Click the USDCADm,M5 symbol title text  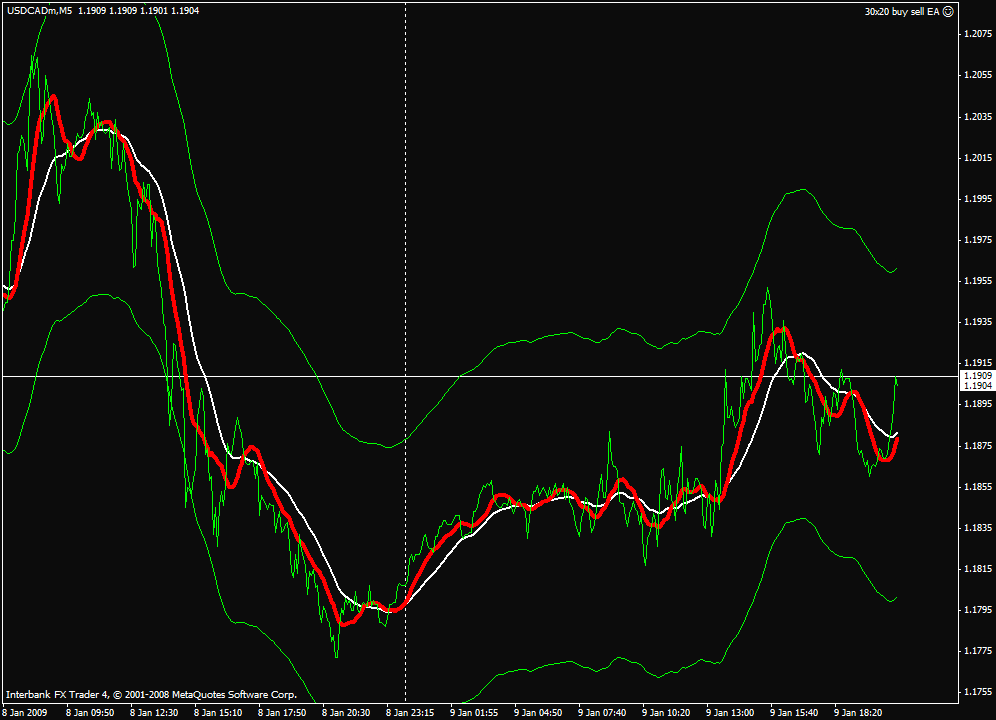point(39,11)
